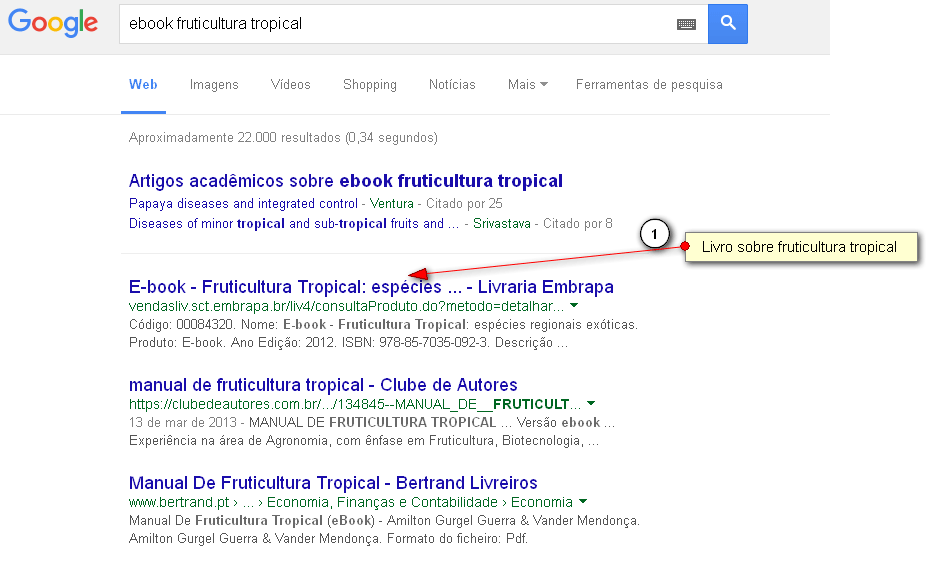
Task: Switch to the Vídeos tab
Action: pos(290,85)
